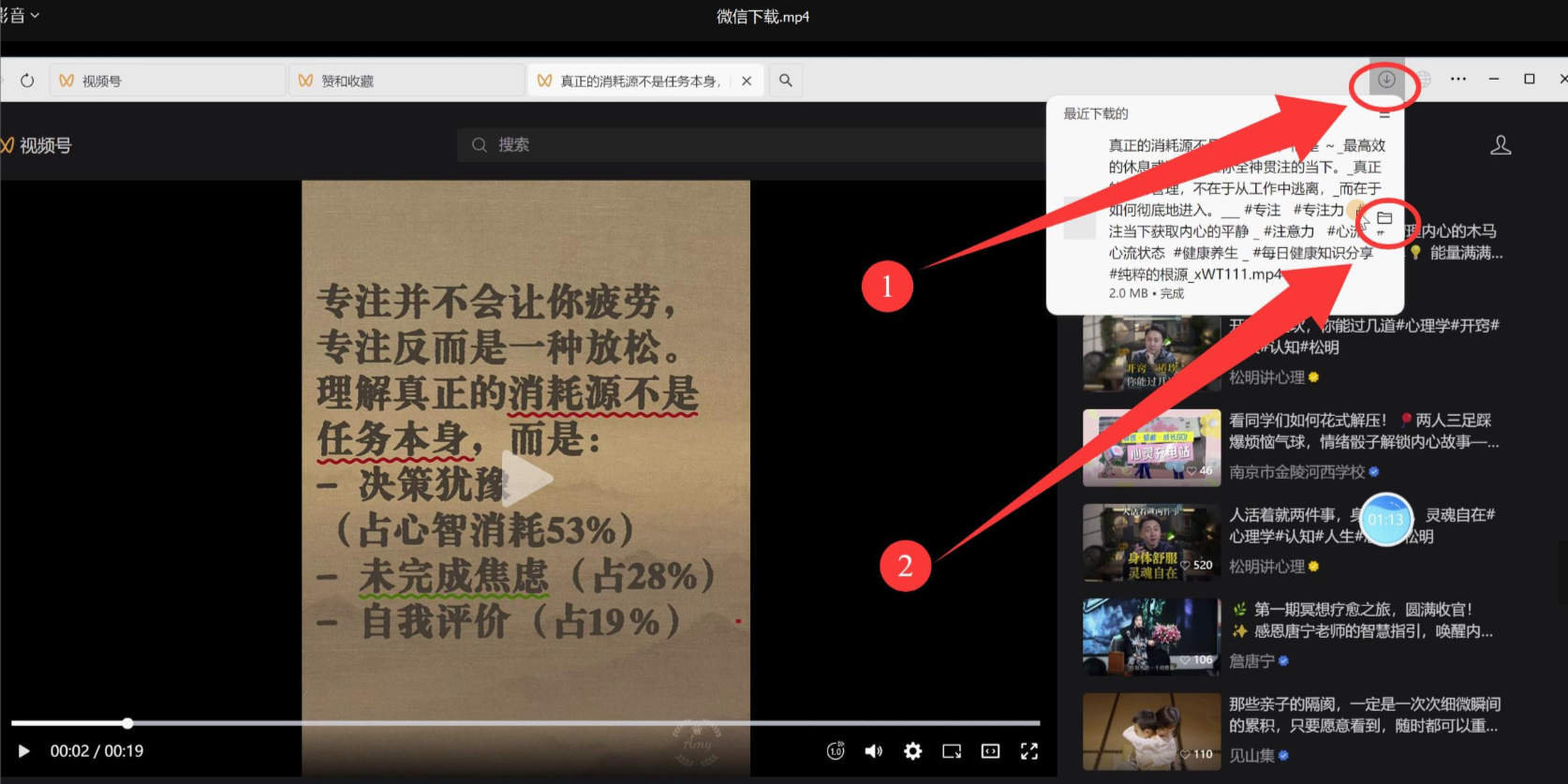Toggle the widescreen theater mode icon
The width and height of the screenshot is (1568, 784).
[990, 751]
